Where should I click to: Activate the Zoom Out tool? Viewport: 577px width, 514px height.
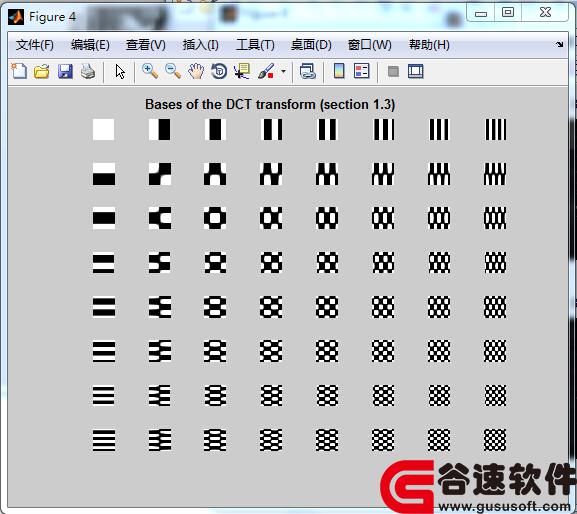coord(173,71)
